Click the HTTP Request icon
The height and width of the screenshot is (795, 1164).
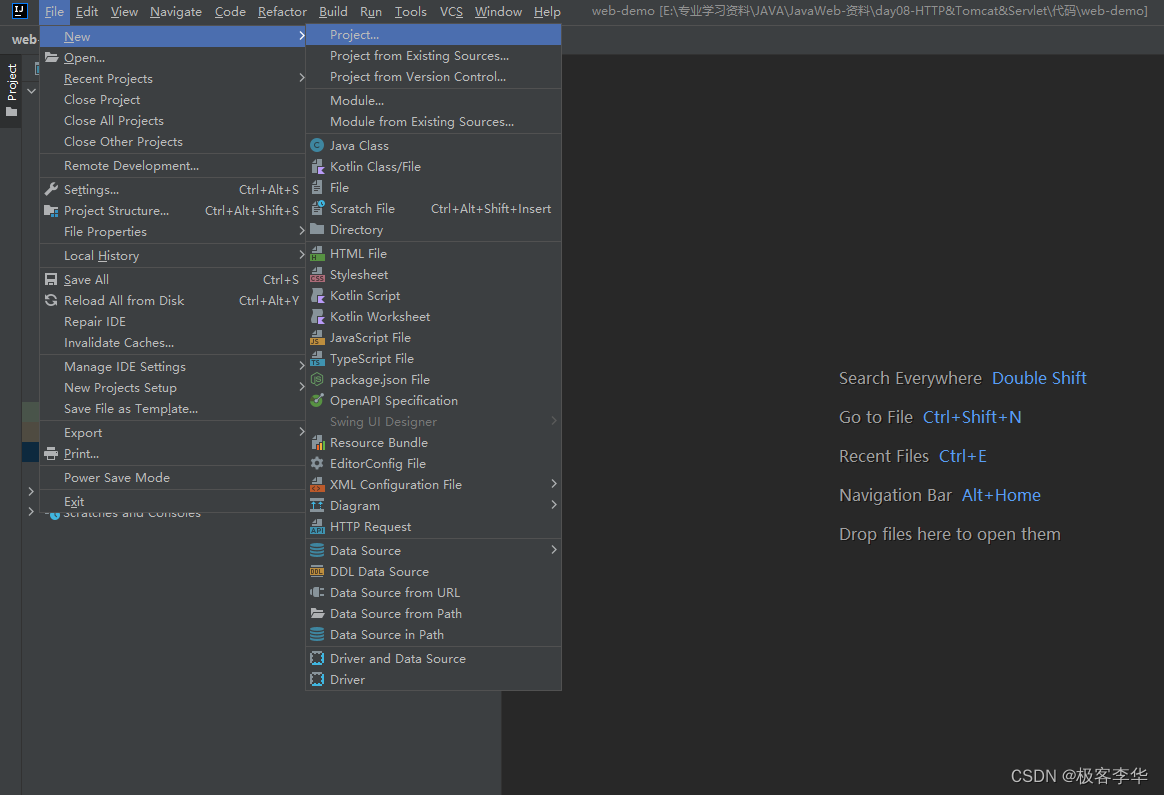tap(317, 527)
